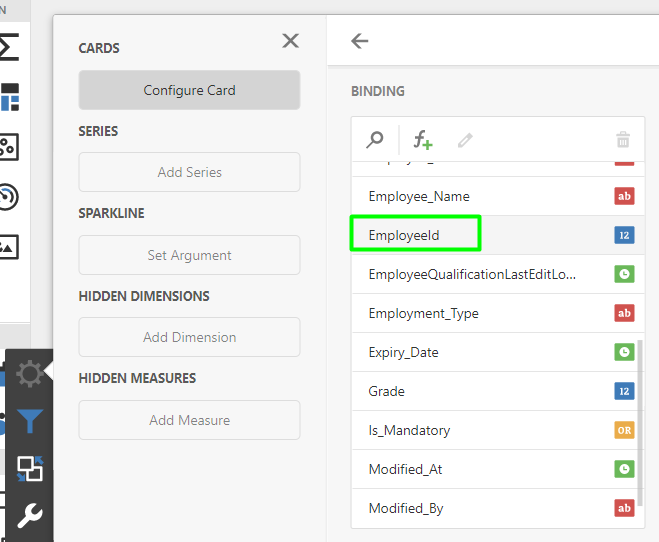Click Configure Card button
Screen dimensions: 659x542
click(189, 90)
